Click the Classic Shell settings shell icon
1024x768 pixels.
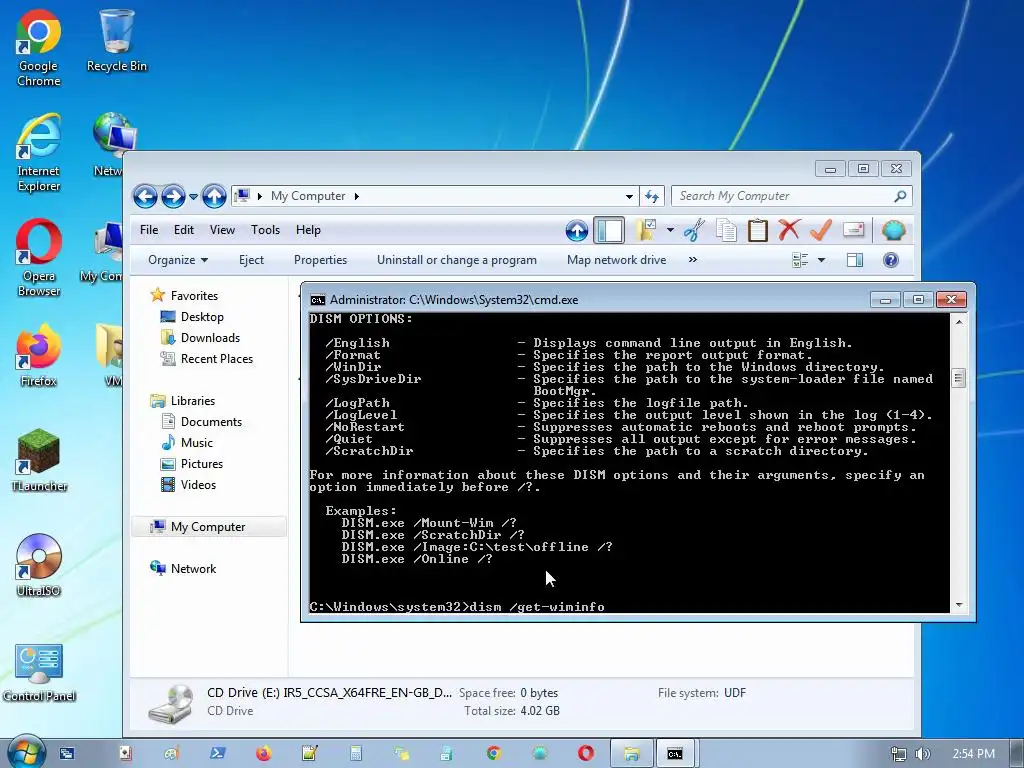coord(893,230)
